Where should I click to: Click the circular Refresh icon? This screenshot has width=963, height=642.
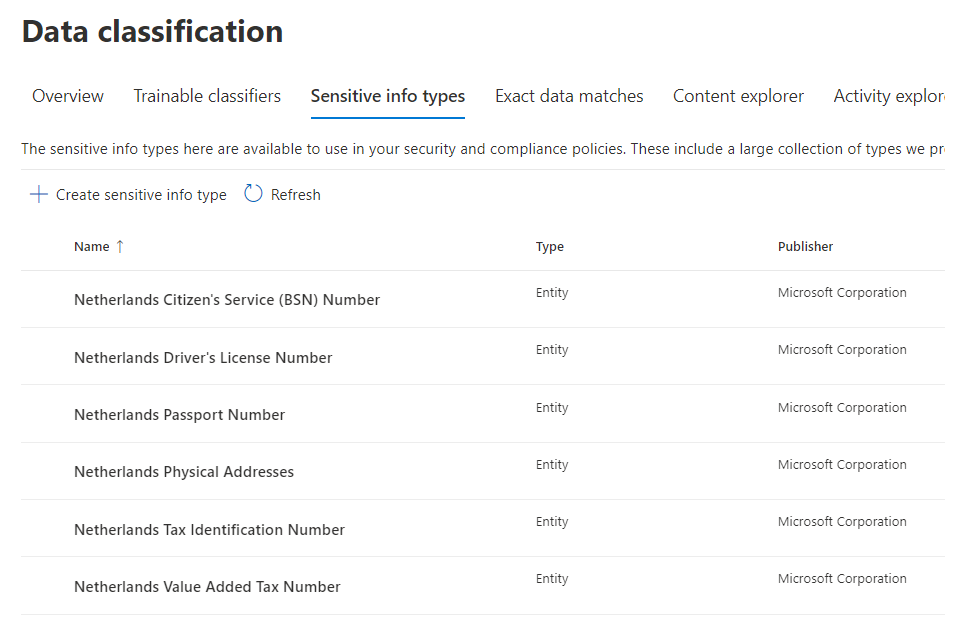[x=253, y=194]
